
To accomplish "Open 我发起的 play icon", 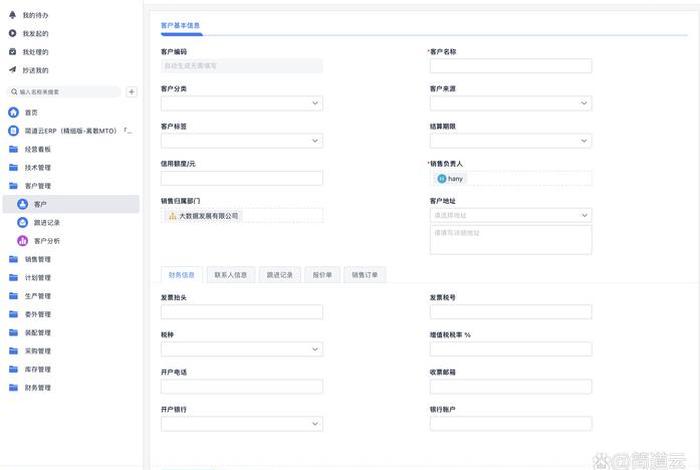I will (x=12, y=33).
